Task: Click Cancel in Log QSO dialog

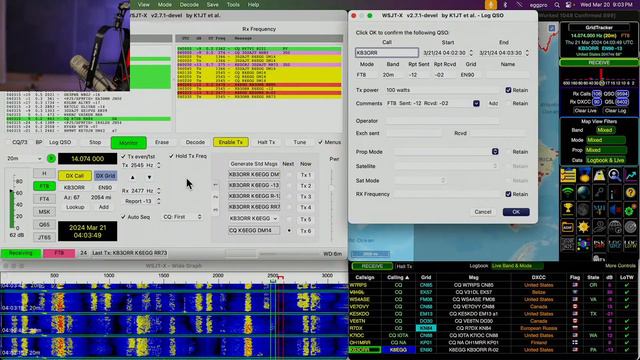Action: tap(483, 212)
